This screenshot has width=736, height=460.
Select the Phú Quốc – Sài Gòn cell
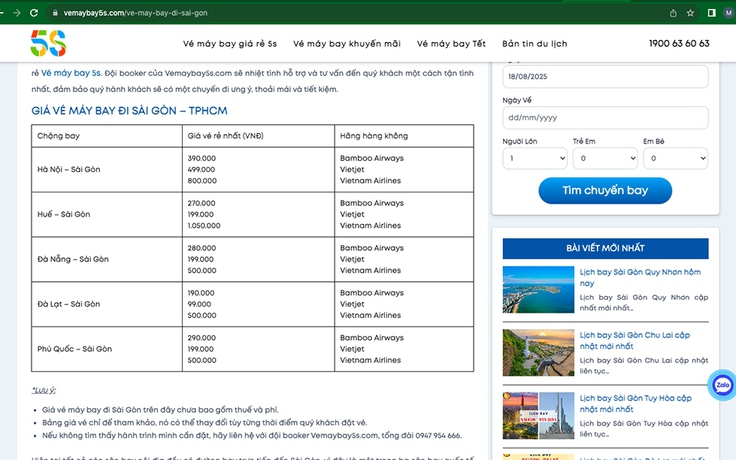pyautogui.click(x=107, y=349)
